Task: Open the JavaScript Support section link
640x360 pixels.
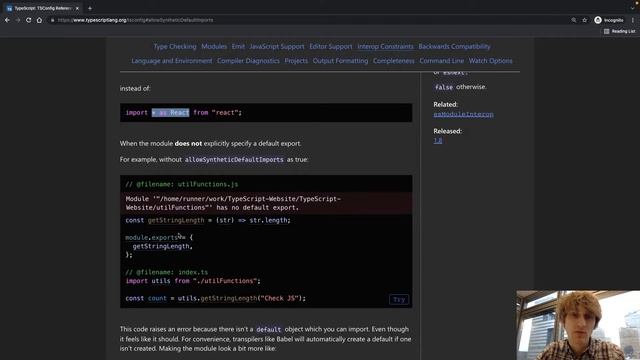Action: tap(277, 47)
